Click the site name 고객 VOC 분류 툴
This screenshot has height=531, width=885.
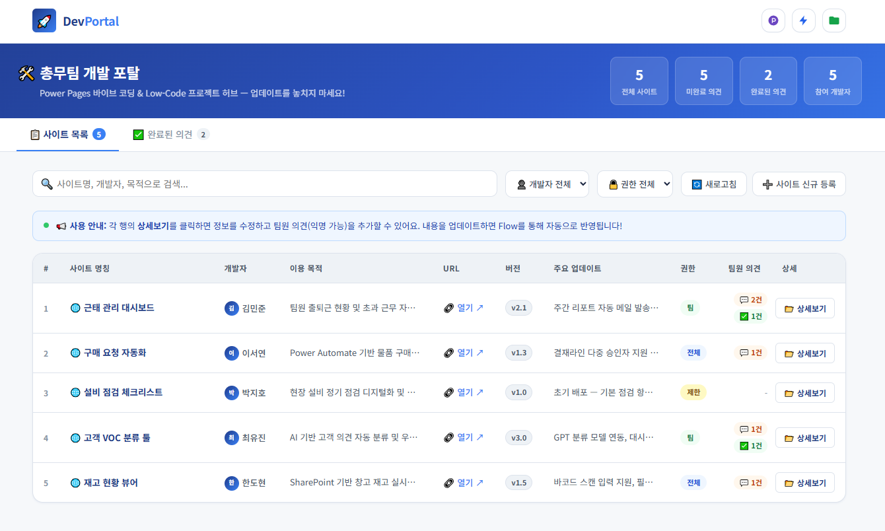pos(117,437)
